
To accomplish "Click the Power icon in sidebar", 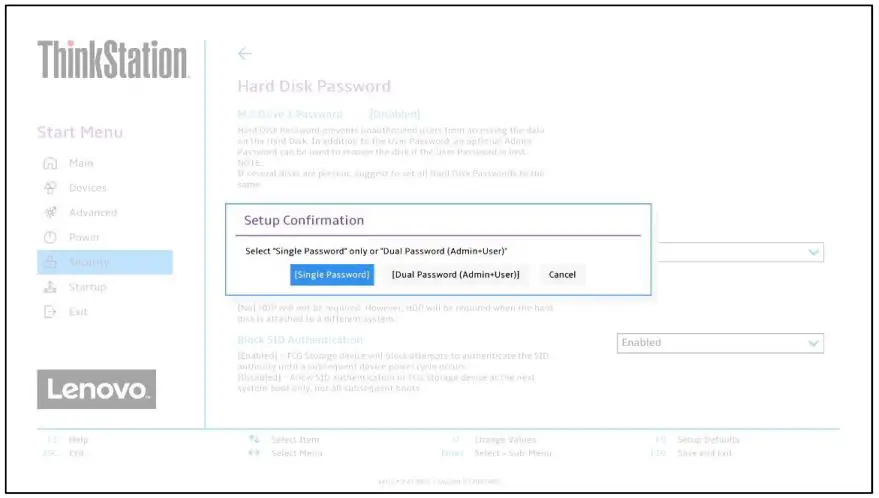I will click(50, 237).
